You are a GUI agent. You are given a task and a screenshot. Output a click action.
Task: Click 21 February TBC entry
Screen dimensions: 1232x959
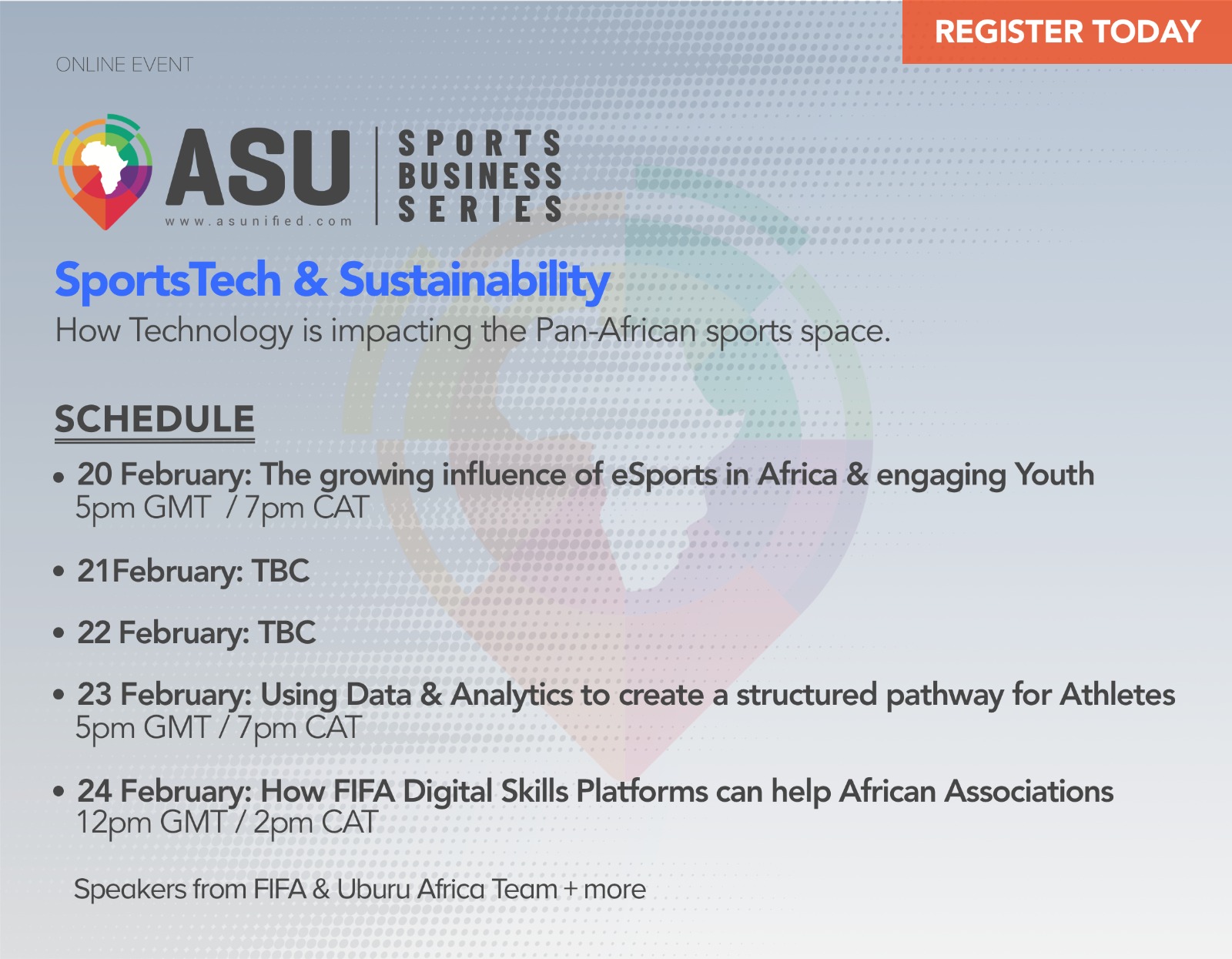pos(193,572)
